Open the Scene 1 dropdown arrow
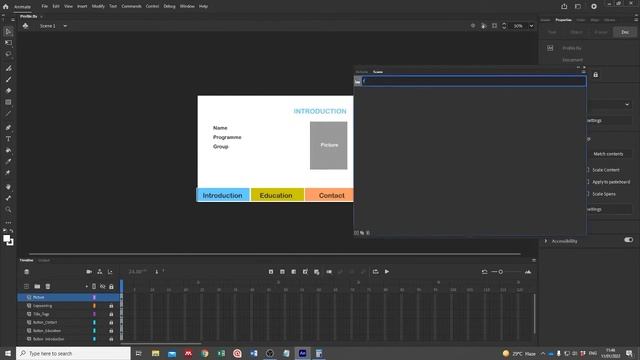 65,26
